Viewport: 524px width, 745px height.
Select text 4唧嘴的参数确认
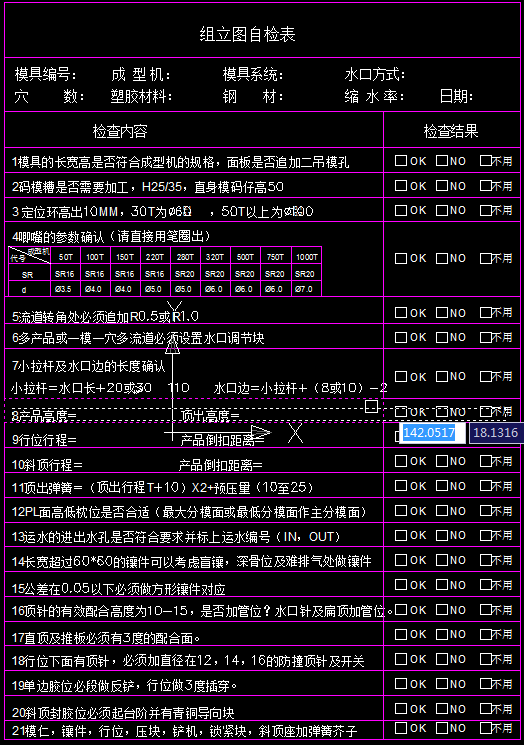57,237
